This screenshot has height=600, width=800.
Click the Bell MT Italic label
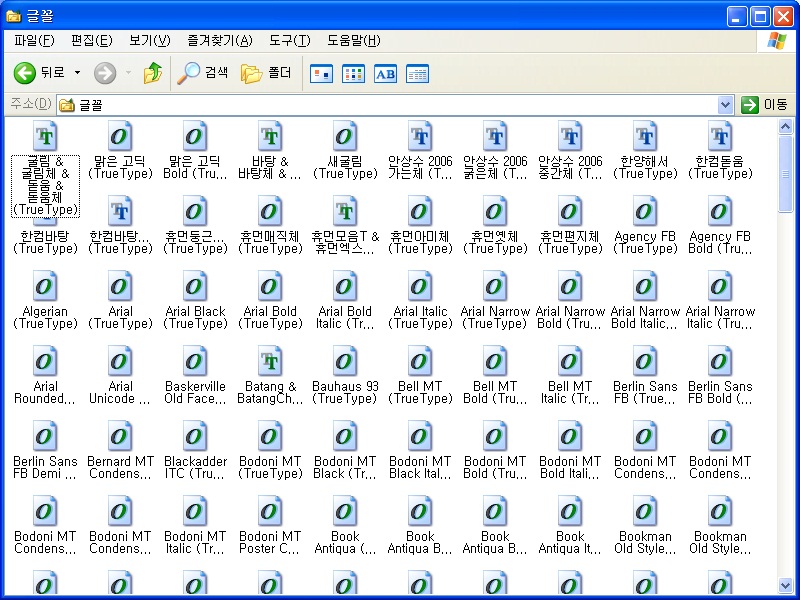[x=570, y=392]
